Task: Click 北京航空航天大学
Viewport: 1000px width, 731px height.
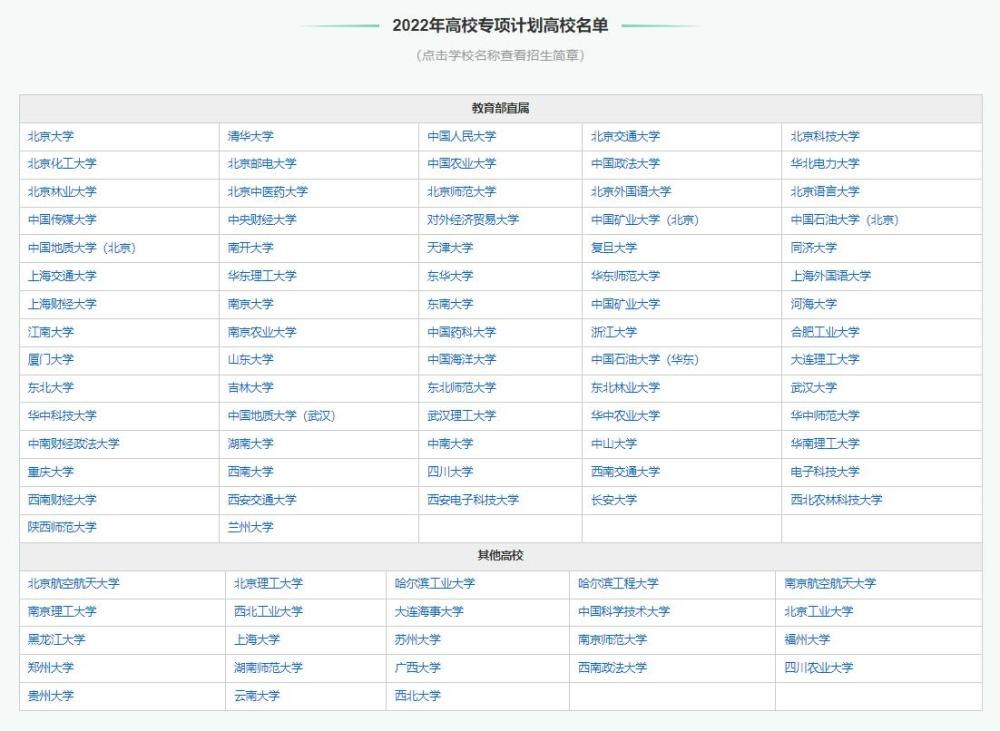Action: pyautogui.click(x=73, y=584)
